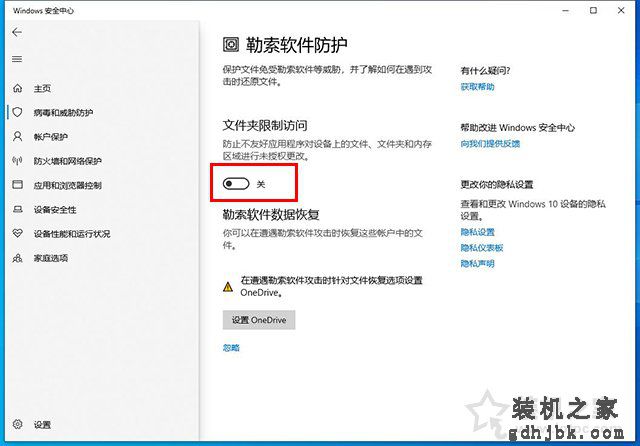This screenshot has width=640, height=446.
Task: Click the ransomware protection header icon
Action: pos(231,44)
